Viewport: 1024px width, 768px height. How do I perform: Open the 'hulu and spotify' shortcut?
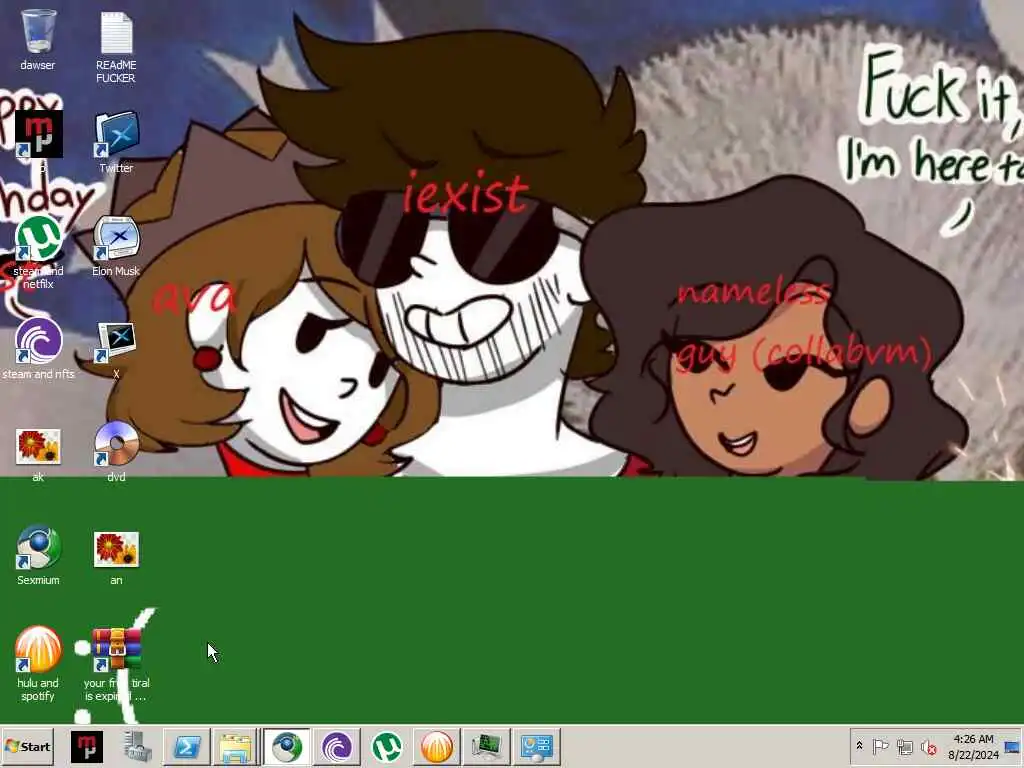(38, 663)
